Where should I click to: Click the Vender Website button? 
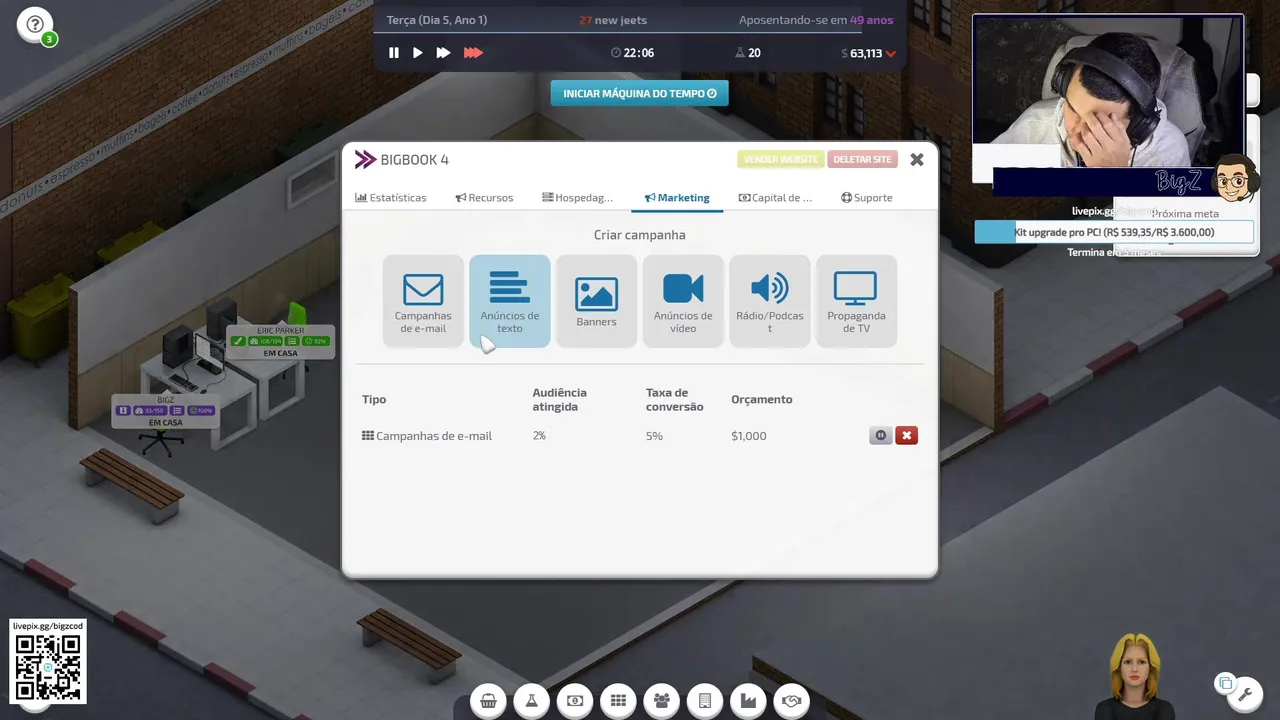coord(781,159)
